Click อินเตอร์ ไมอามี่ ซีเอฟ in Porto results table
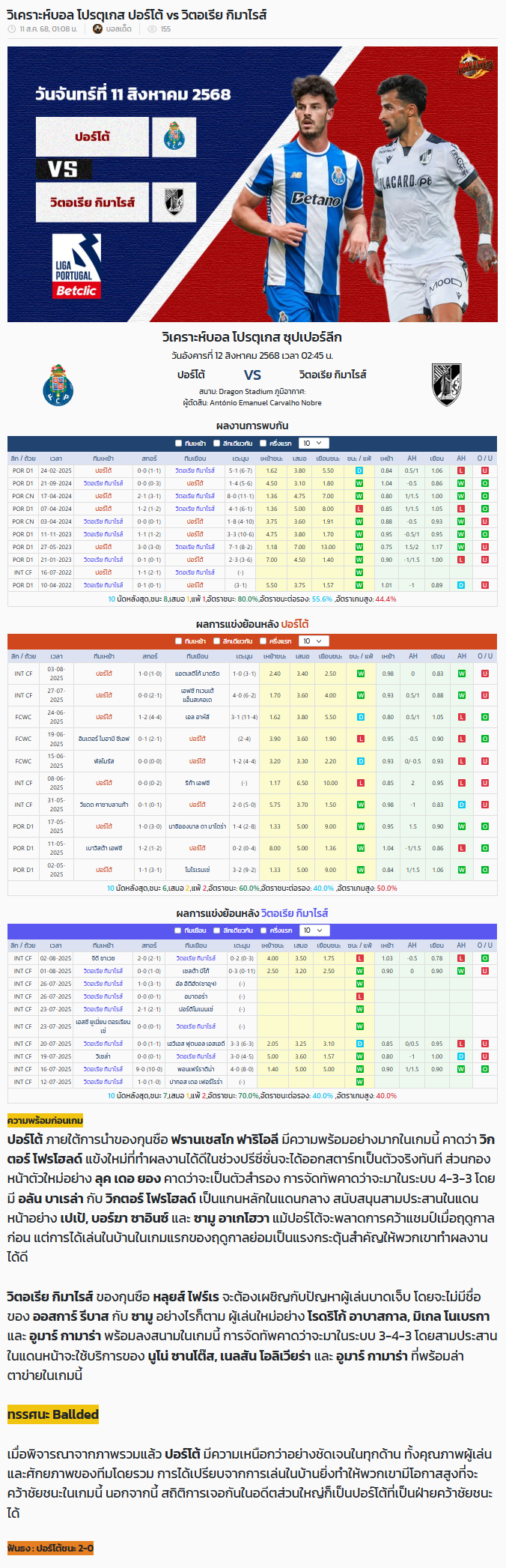The image size is (506, 1568). point(103,739)
